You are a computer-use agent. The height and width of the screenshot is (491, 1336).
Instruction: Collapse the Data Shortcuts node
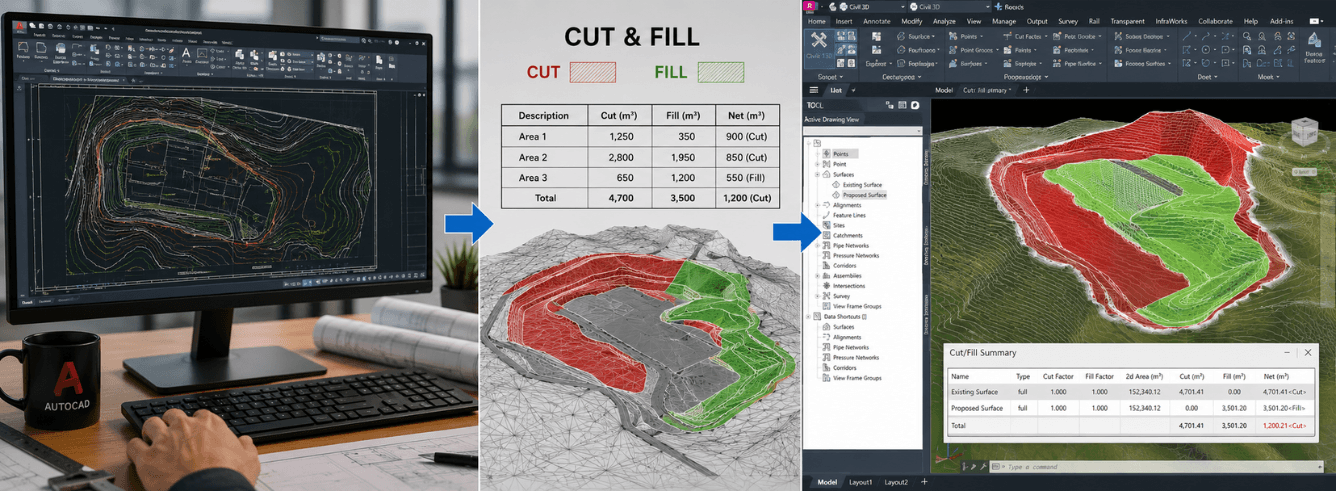click(808, 317)
